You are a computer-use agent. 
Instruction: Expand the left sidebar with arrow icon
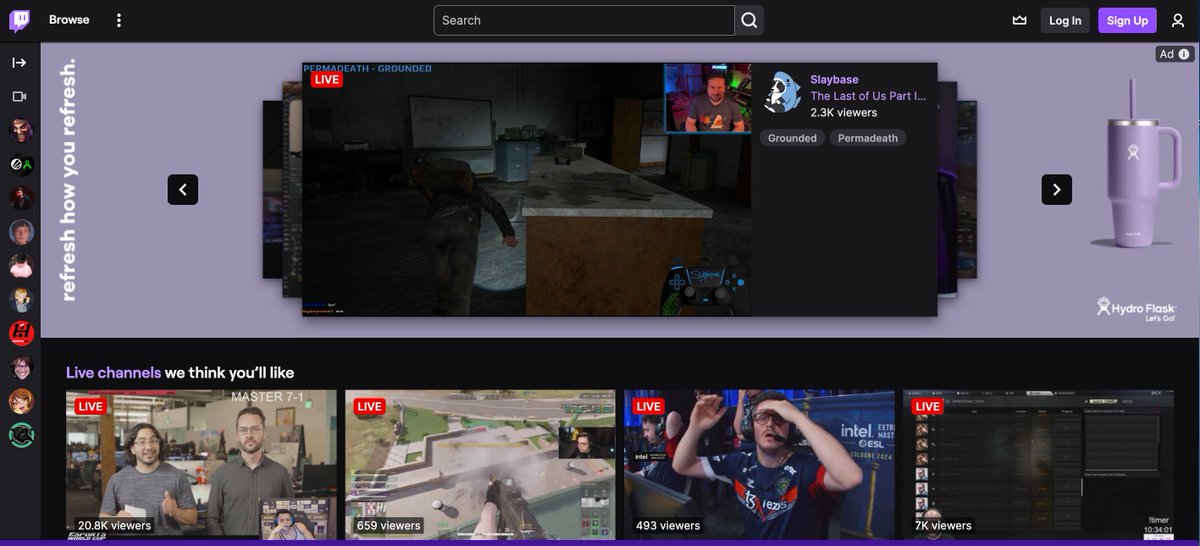pos(20,63)
